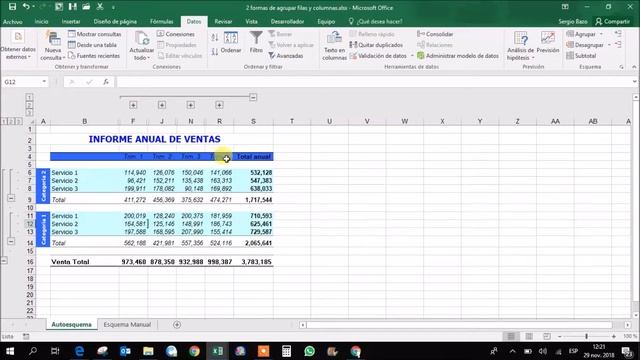Click Actualizar todo
The image size is (640, 360).
point(142,46)
